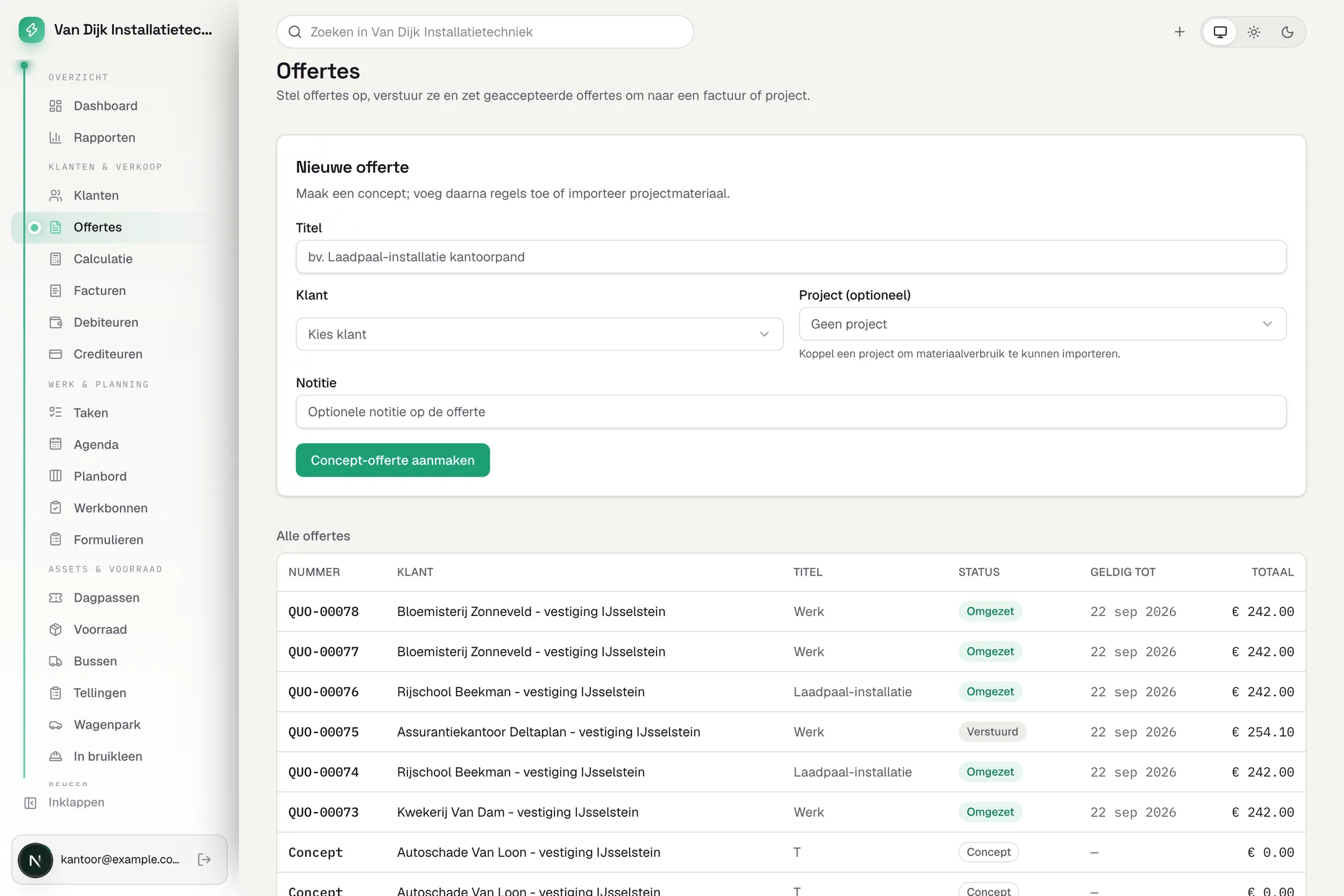Image resolution: width=1344 pixels, height=896 pixels.
Task: Click the Tellingen clipboard icon
Action: pyautogui.click(x=55, y=693)
